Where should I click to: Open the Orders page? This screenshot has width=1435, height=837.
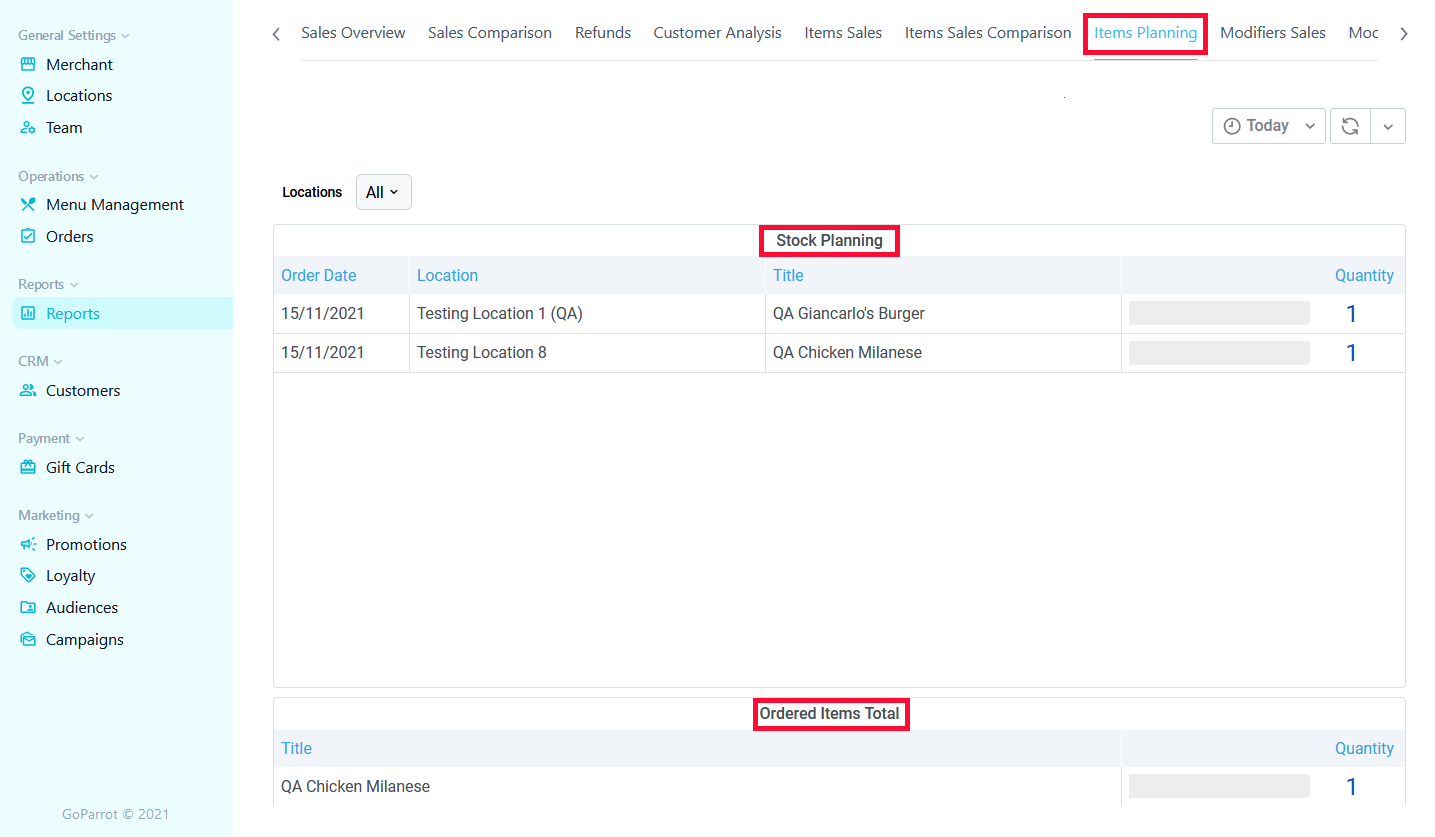(x=70, y=236)
